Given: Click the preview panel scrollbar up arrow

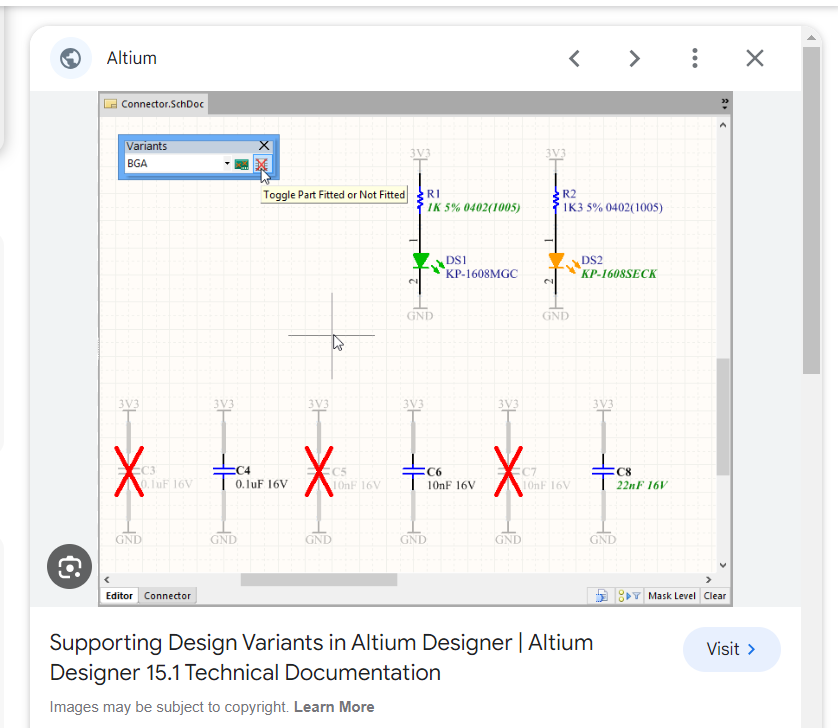Looking at the screenshot, I should pos(811,37).
